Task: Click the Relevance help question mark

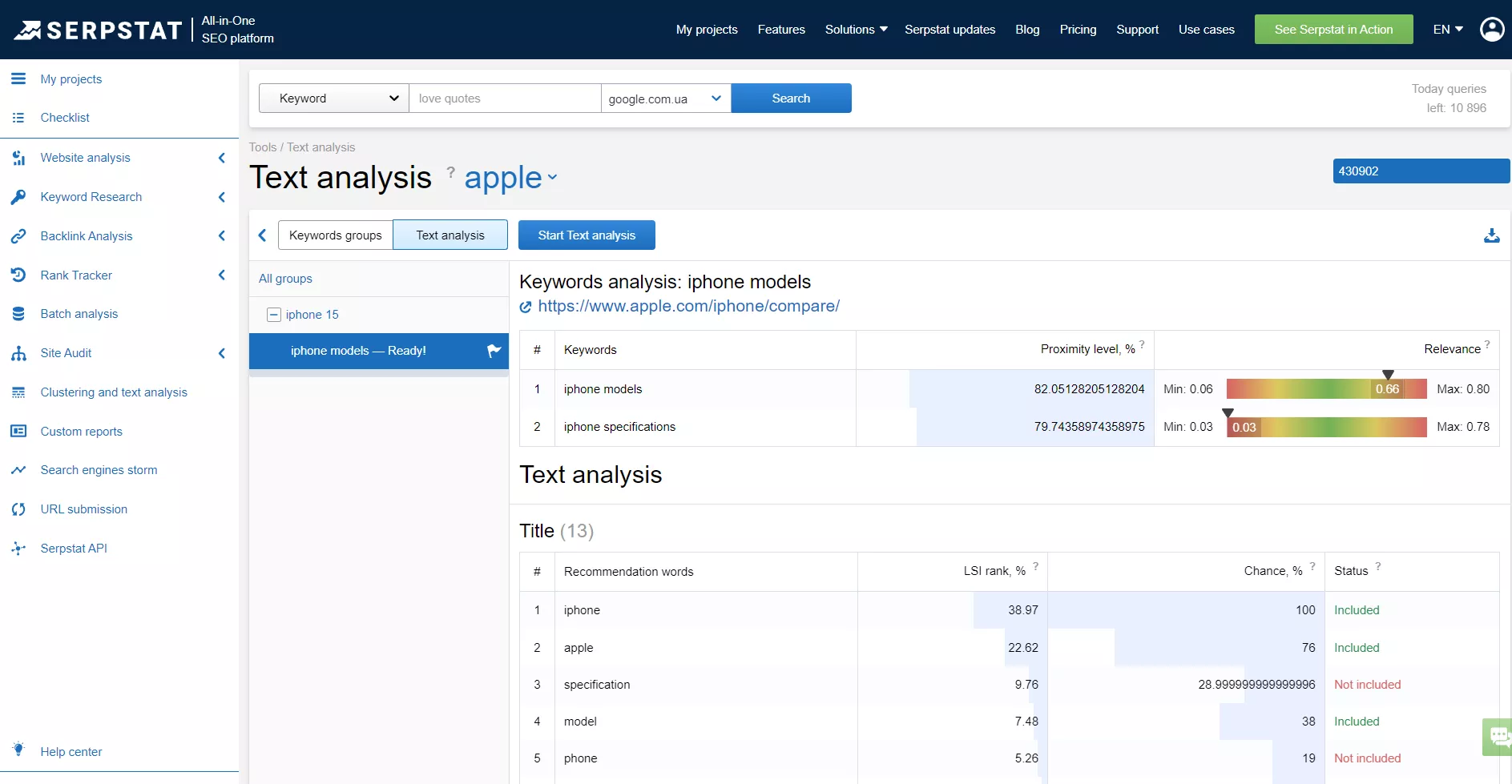Action: click(1487, 344)
